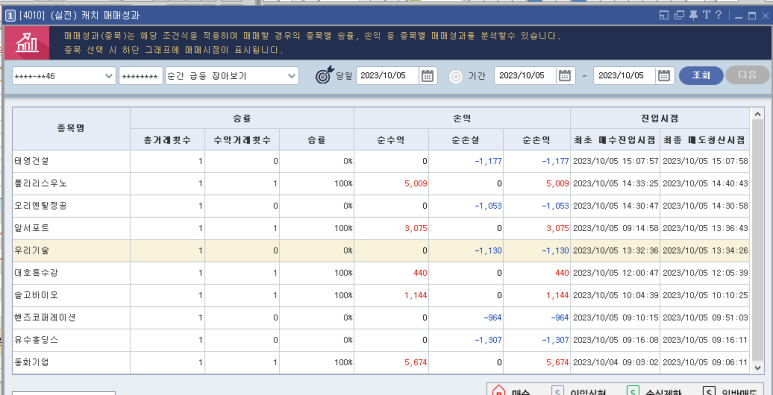Select the 슬고바이오 row
Viewport: 773px width, 395px height.
coord(381,295)
